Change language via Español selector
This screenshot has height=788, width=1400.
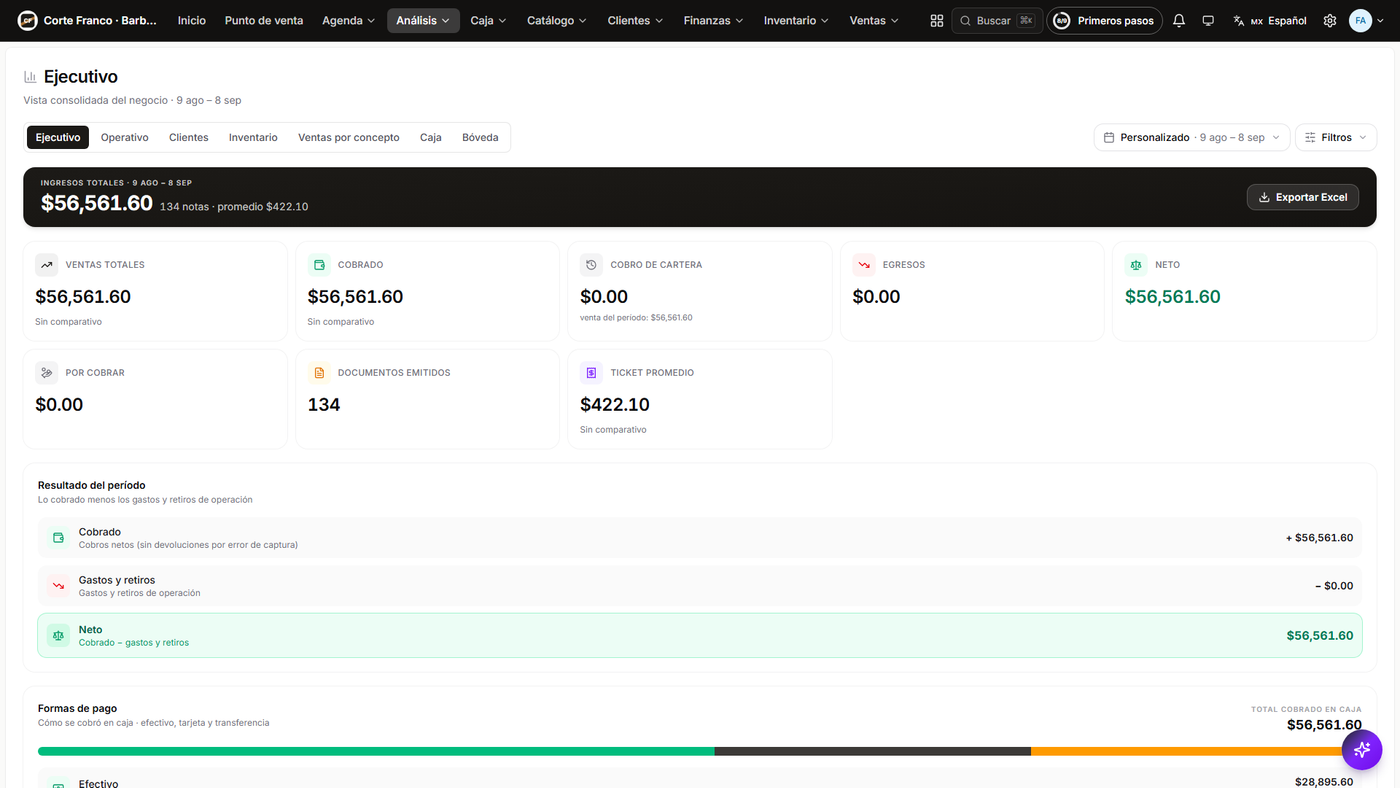1270,21
